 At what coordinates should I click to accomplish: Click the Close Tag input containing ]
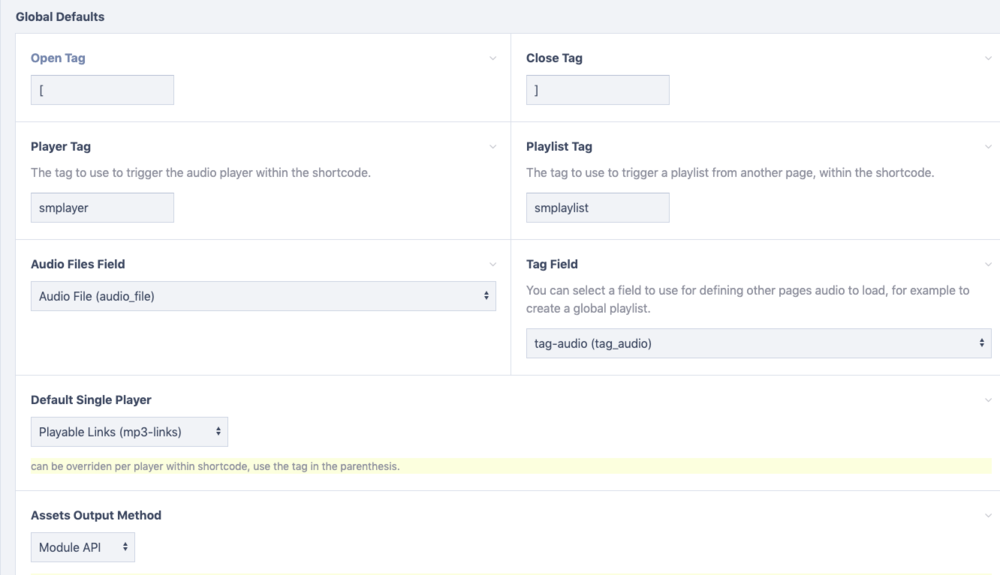597,90
